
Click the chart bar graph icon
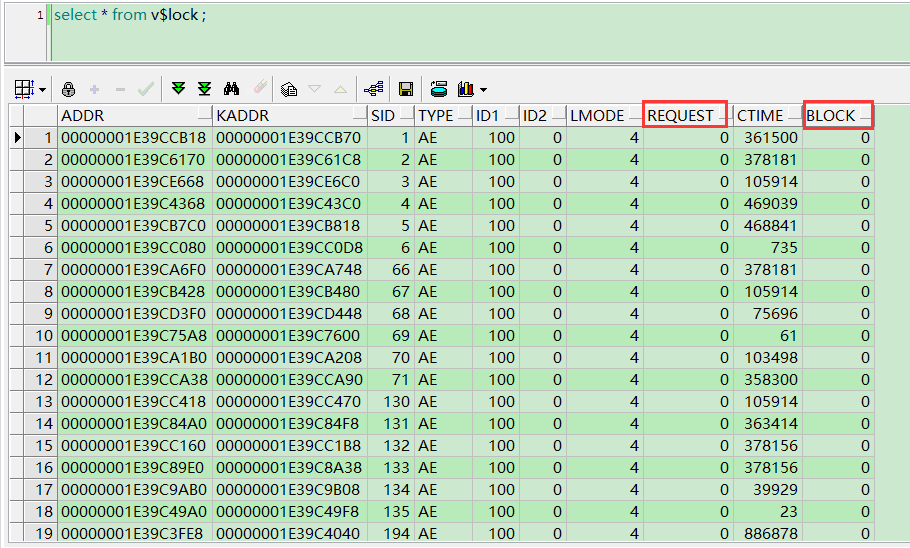coord(466,89)
